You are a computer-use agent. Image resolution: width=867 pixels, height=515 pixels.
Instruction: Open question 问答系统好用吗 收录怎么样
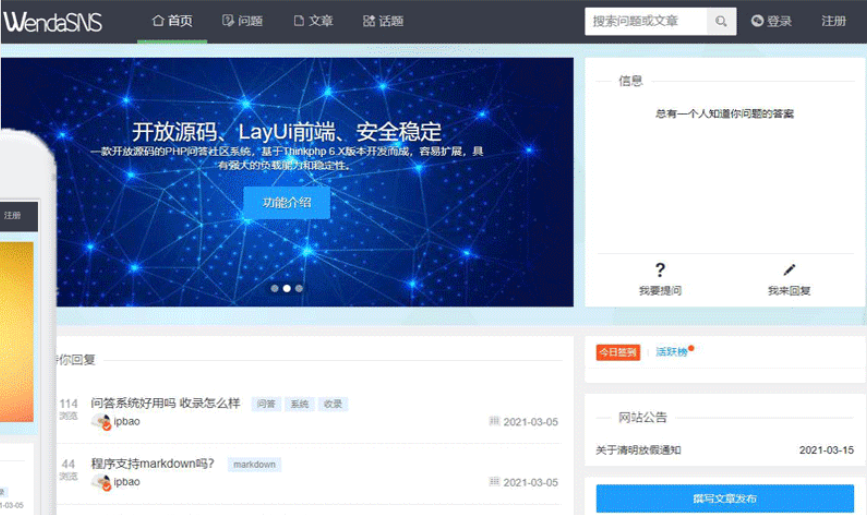[x=165, y=403]
